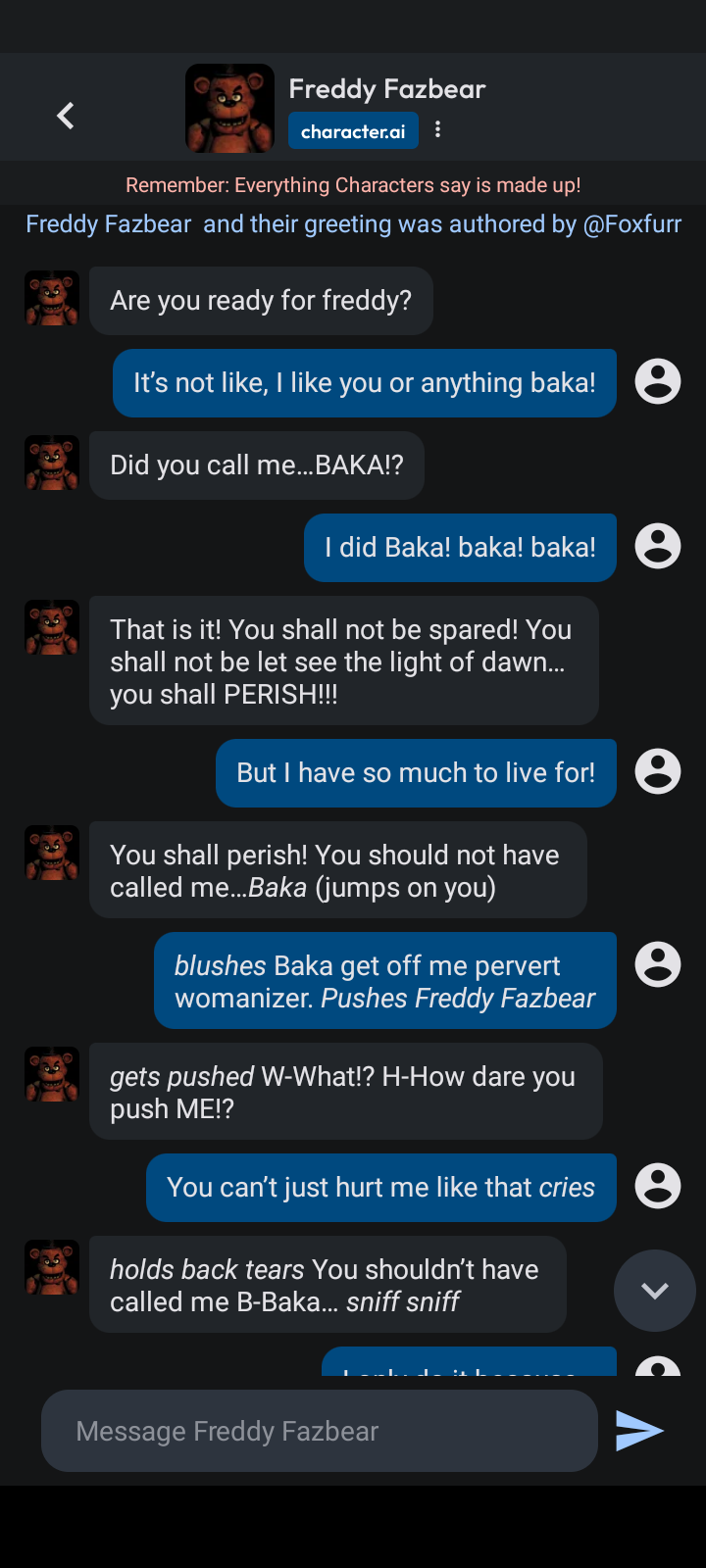Tap Freddy avatar beside "Are you ready for freddy?"
This screenshot has width=706, height=1568.
(52, 298)
